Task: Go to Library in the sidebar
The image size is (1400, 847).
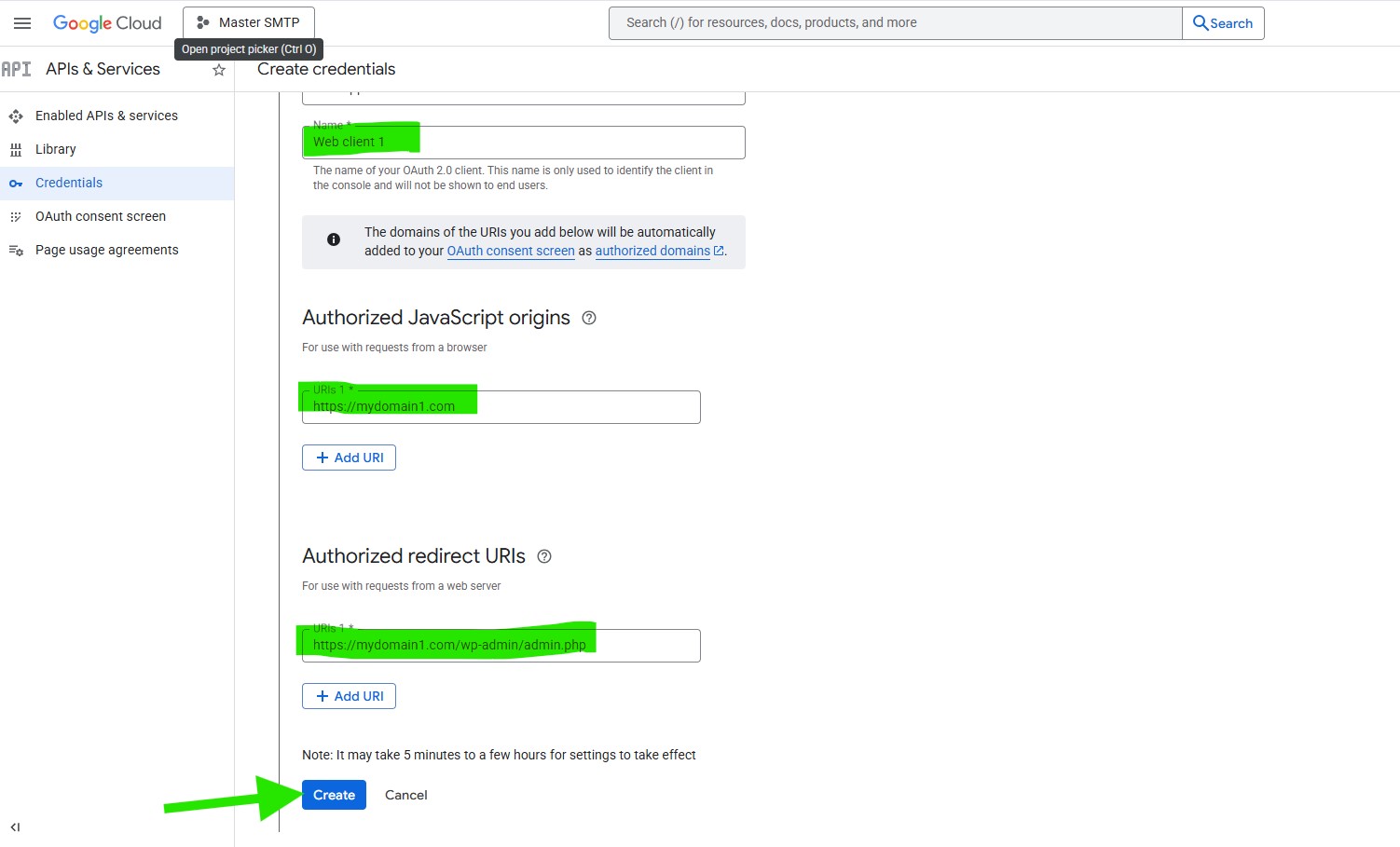Action: pyautogui.click(x=56, y=149)
